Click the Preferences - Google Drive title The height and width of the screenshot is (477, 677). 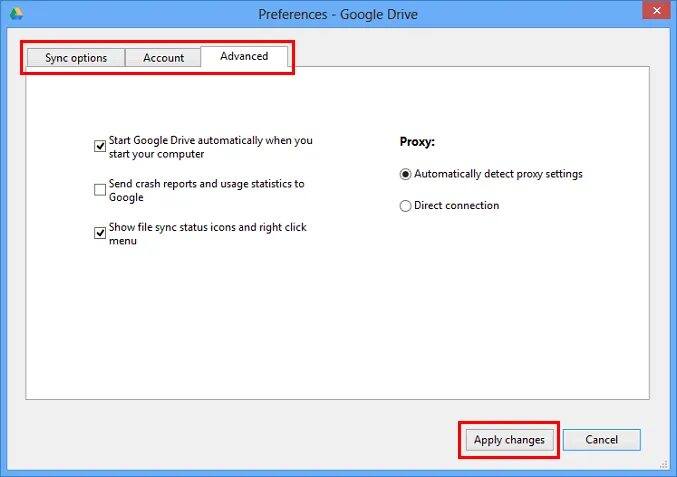click(x=338, y=14)
